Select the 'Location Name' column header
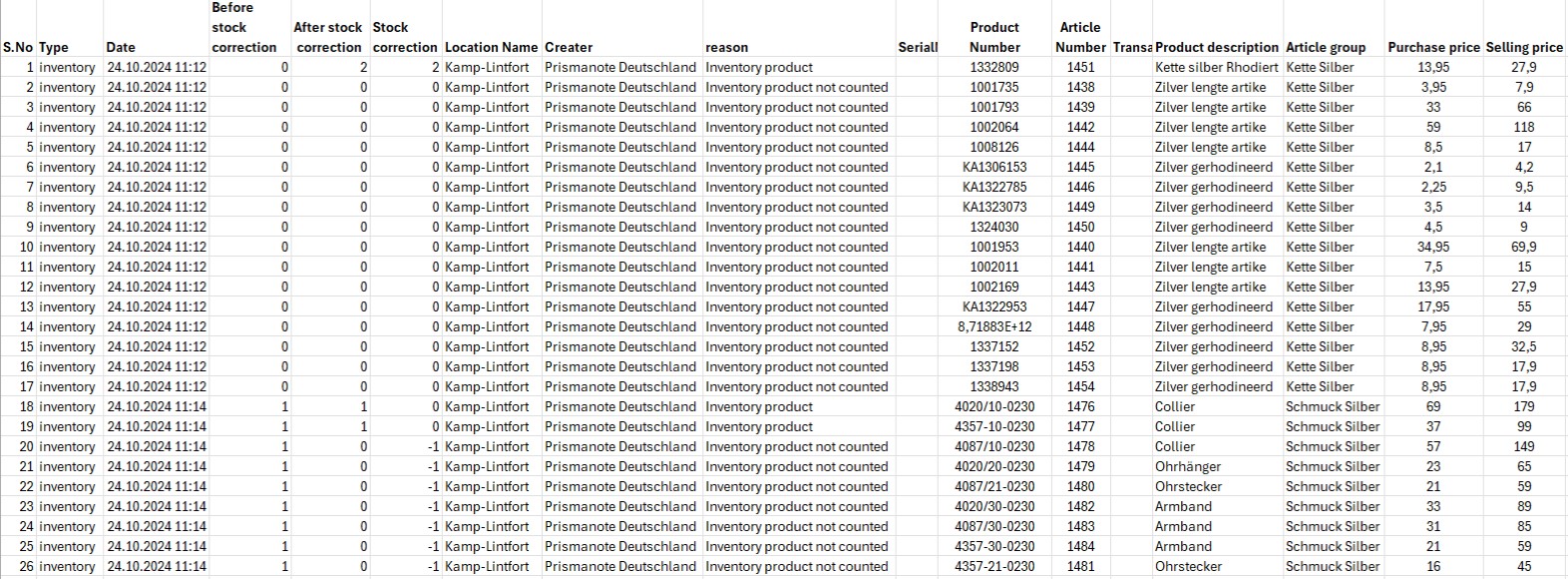Image resolution: width=1568 pixels, height=579 pixels. point(491,47)
